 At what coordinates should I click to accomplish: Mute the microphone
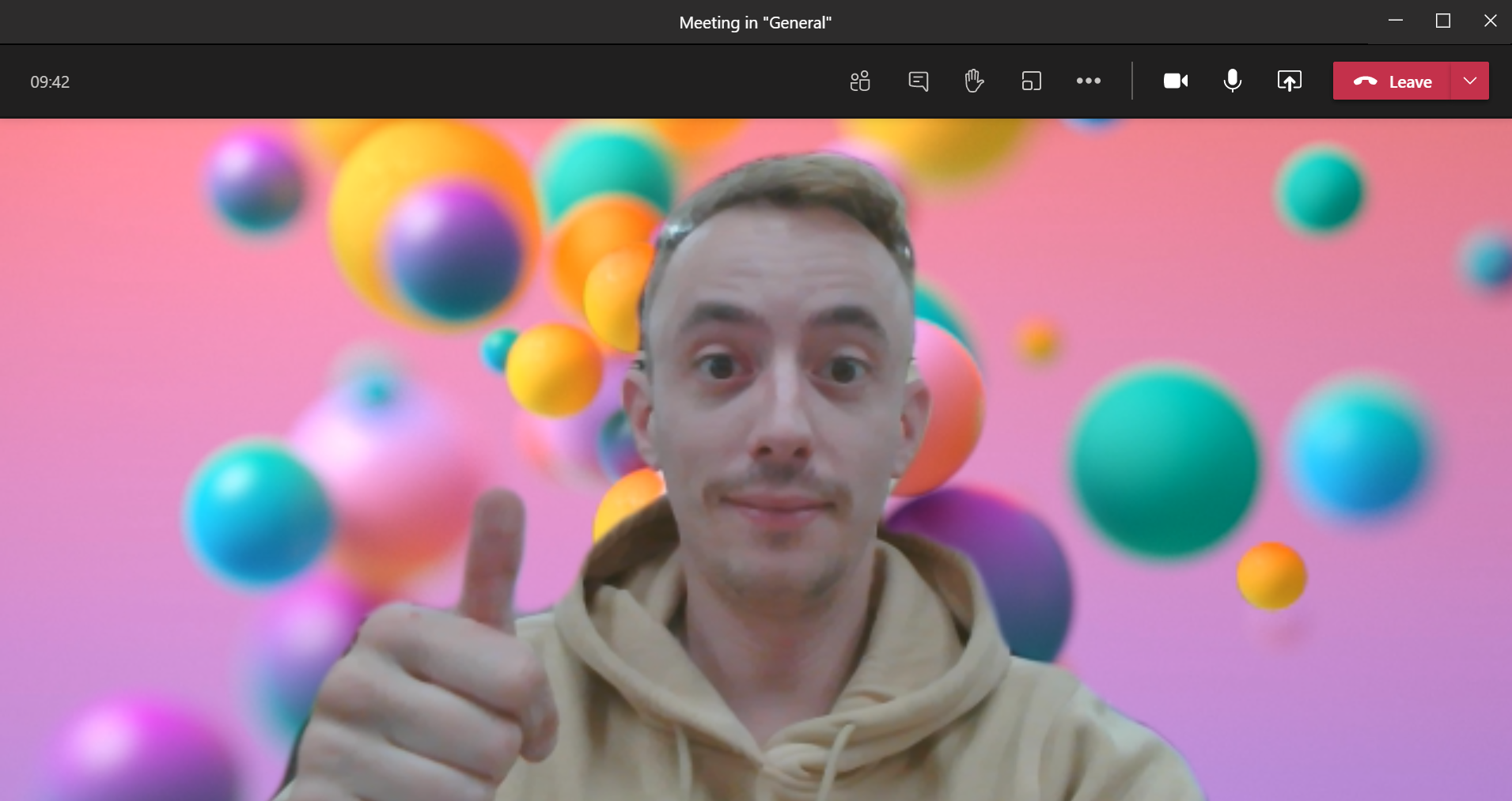1232,81
